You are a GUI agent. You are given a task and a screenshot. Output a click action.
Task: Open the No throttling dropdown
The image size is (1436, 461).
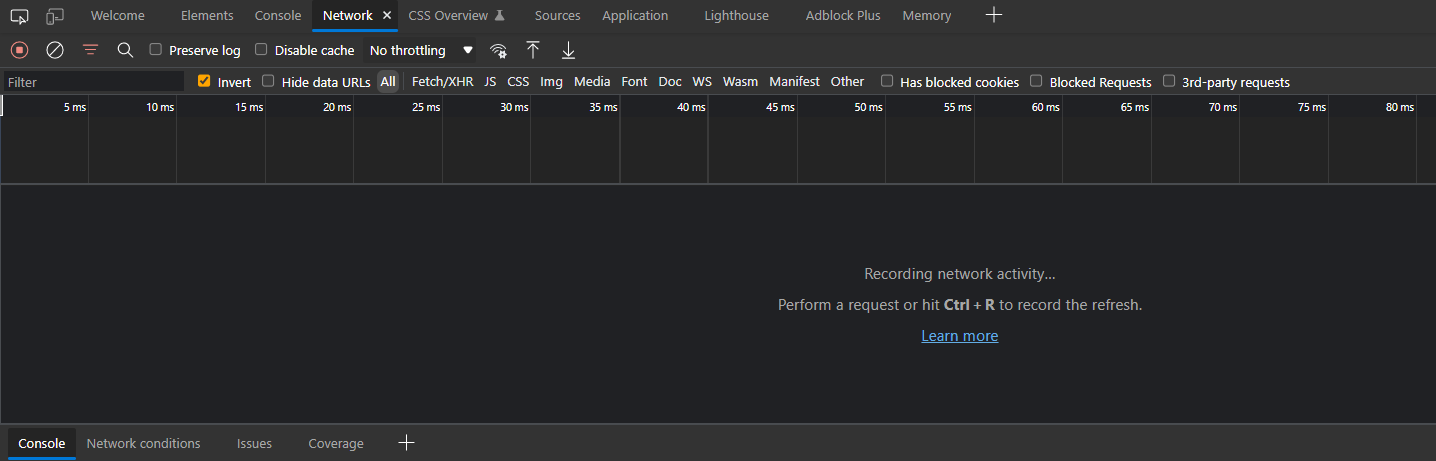click(x=420, y=50)
